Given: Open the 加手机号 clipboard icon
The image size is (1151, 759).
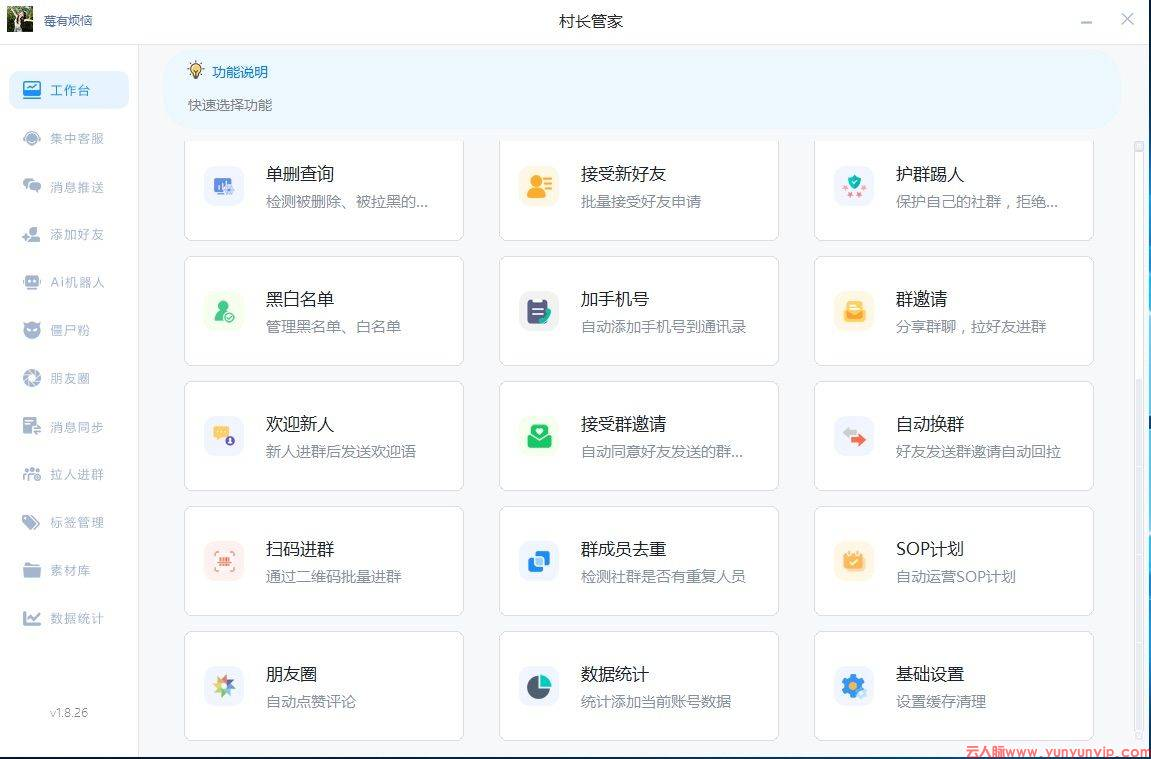Looking at the screenshot, I should (538, 311).
